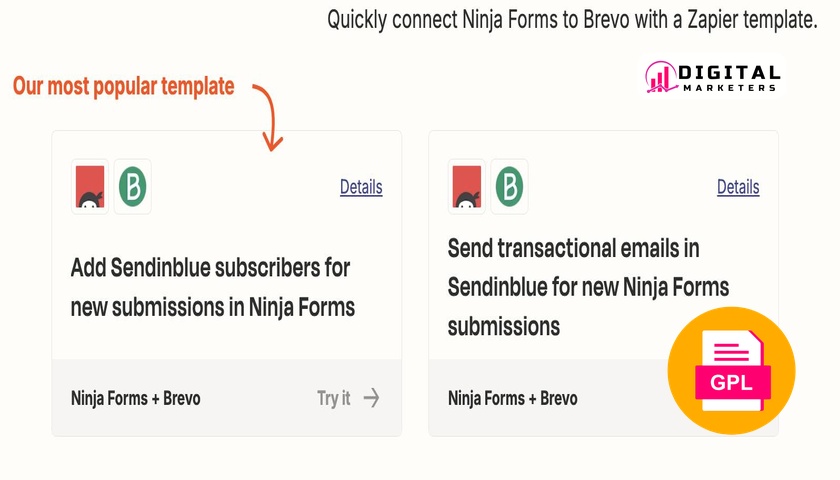Click the Try it button
The width and height of the screenshot is (840, 480).
348,398
